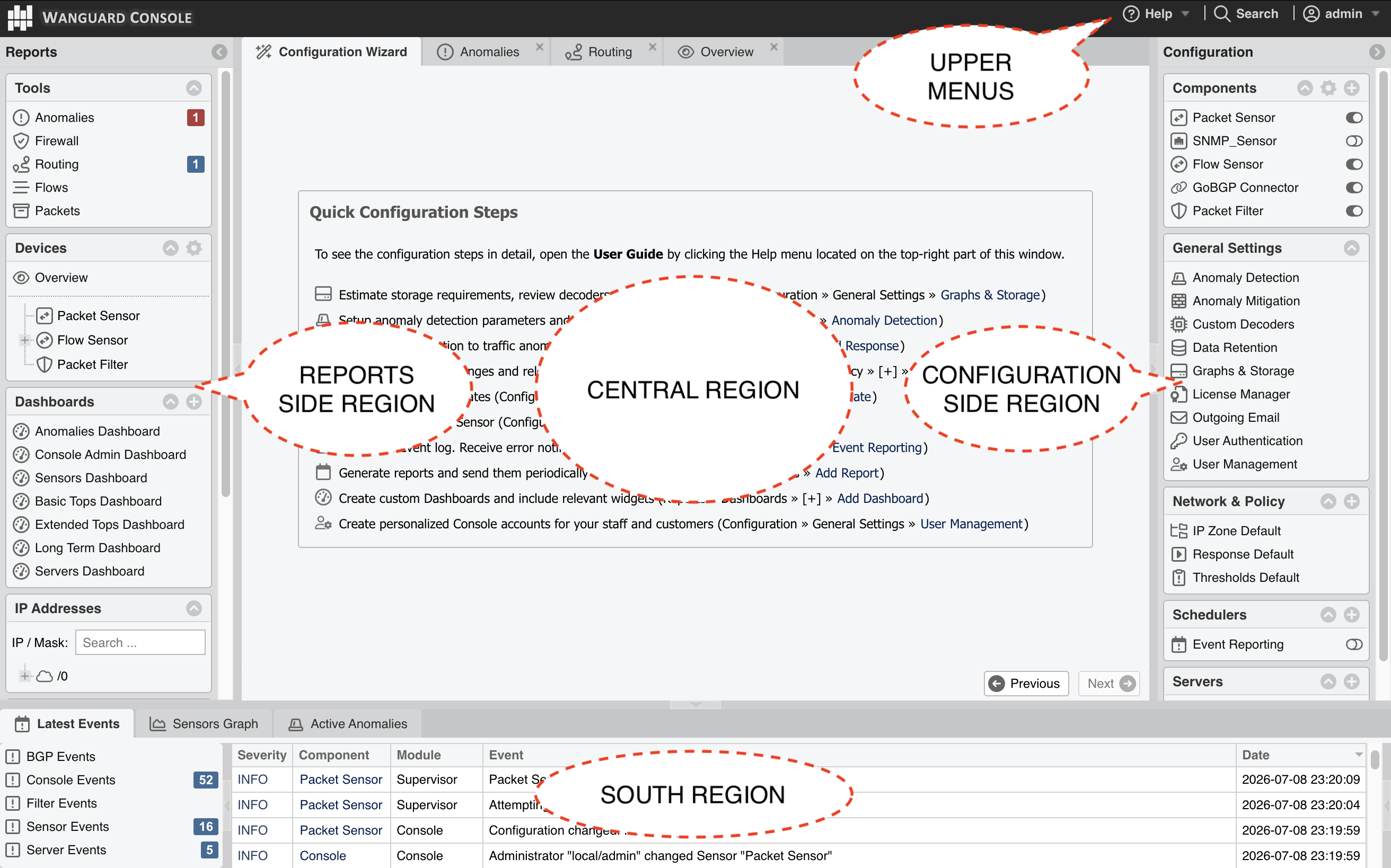The width and height of the screenshot is (1391, 868).
Task: Toggle the Packet Sensor component switch
Action: click(1354, 118)
